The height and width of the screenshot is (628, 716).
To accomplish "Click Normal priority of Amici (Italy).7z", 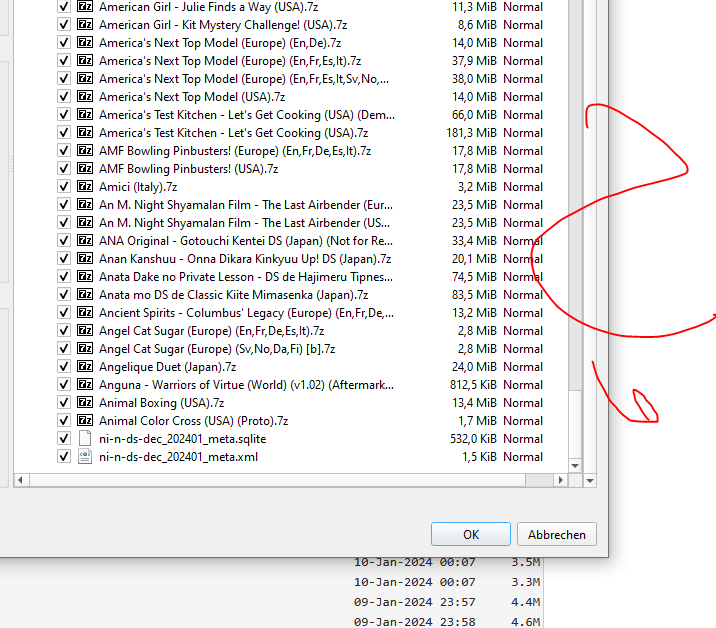I will 523,186.
